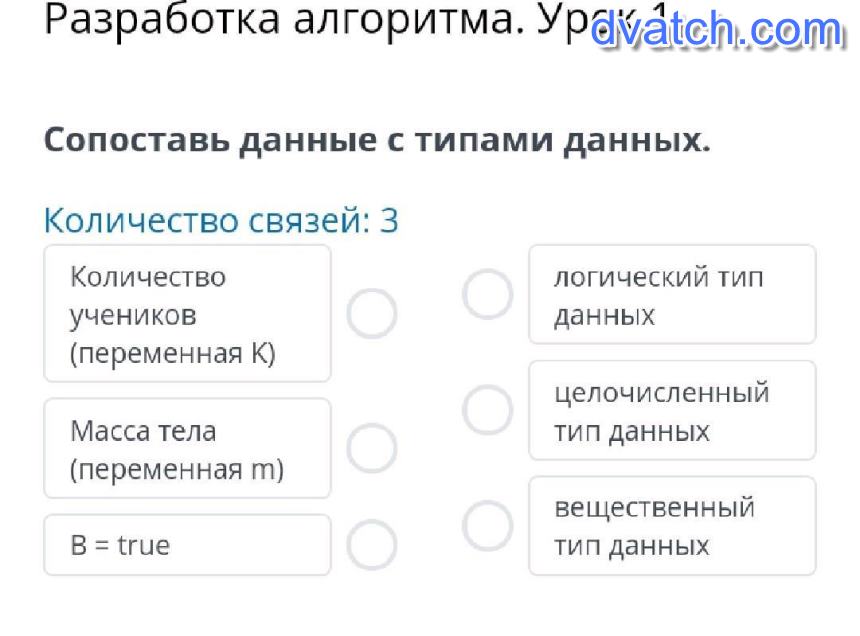Image resolution: width=860 pixels, height=636 pixels.
Task: Click the целочисленный тип данных card
Action: tap(672, 411)
